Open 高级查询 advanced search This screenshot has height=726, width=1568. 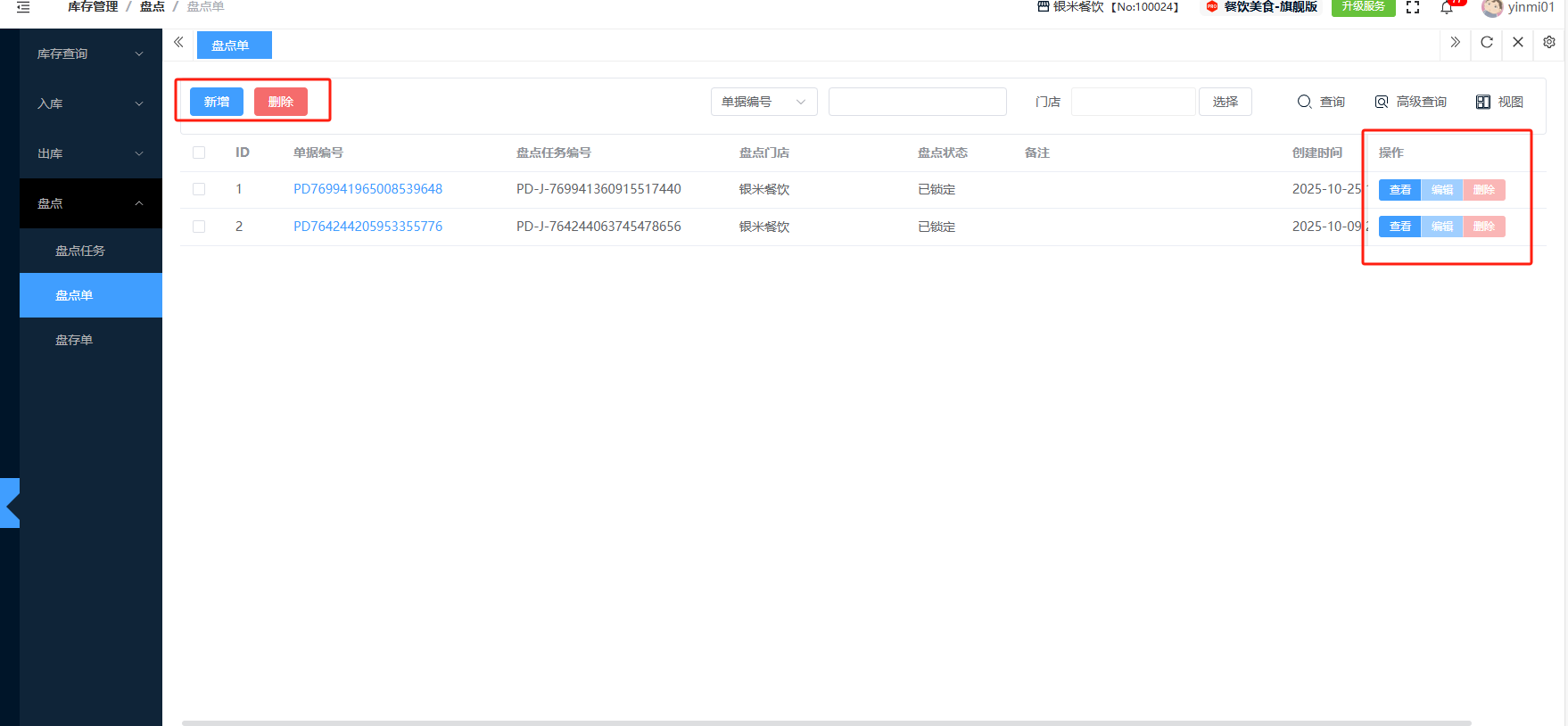coord(1411,102)
